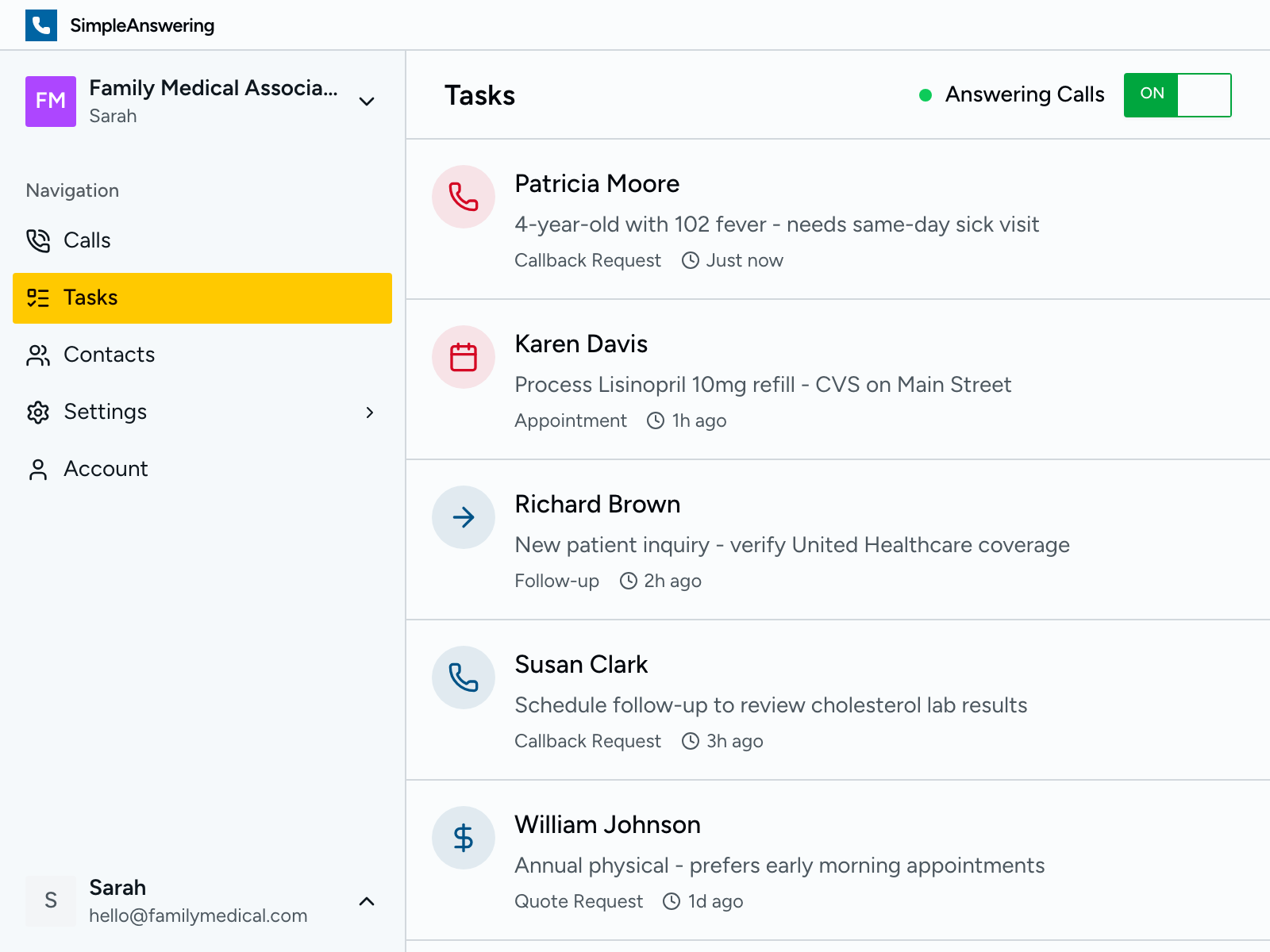This screenshot has height=952, width=1270.
Task: Open the Tasks list icon
Action: 38,297
